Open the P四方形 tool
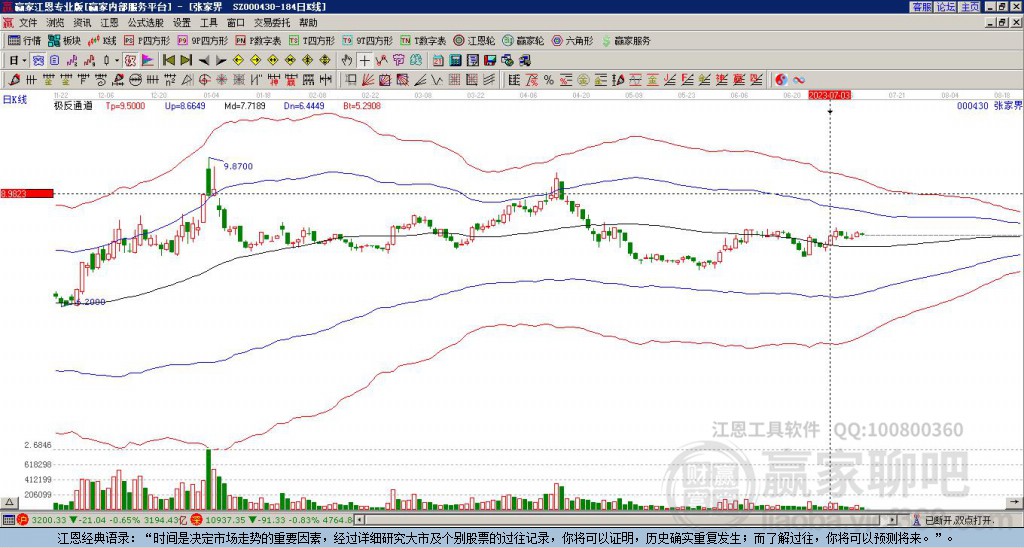 [148, 40]
